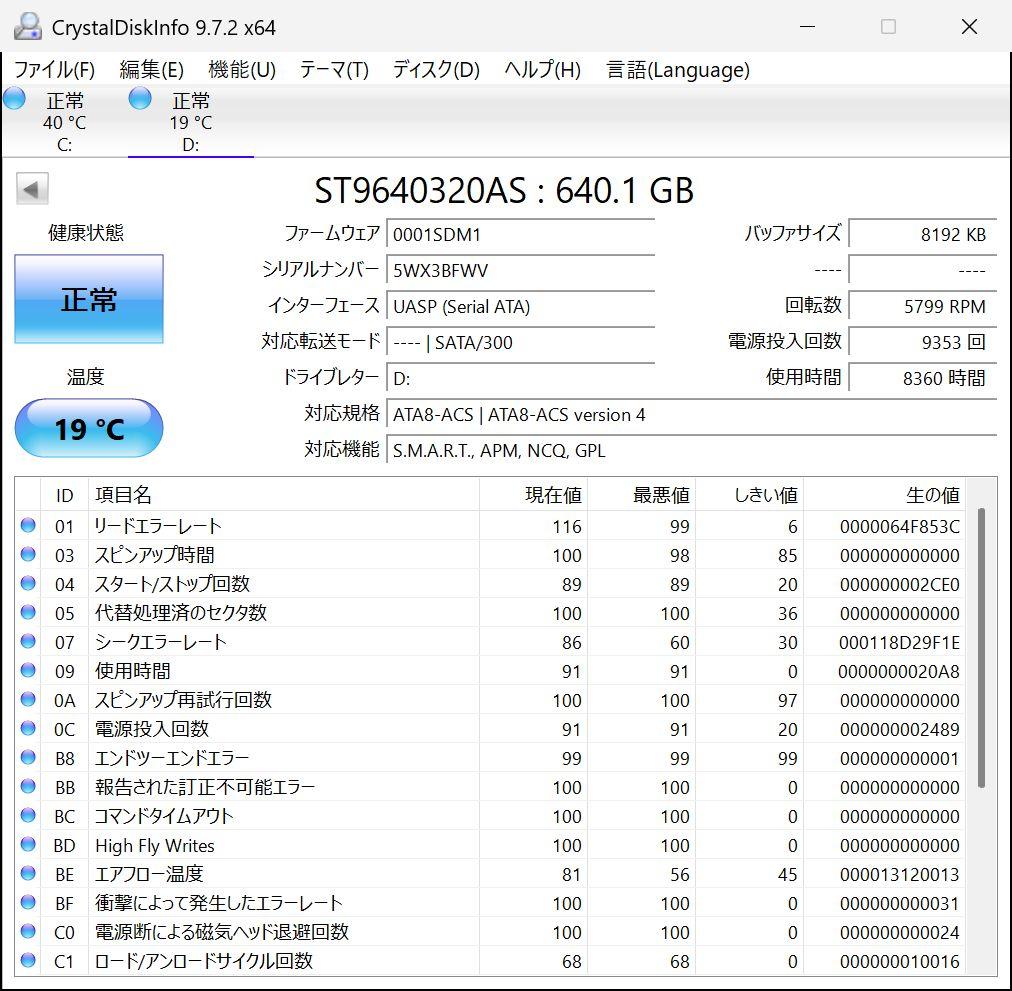
Task: Click the features field S.M.A.R.T., APM, NCQ, GPL
Action: (x=691, y=451)
